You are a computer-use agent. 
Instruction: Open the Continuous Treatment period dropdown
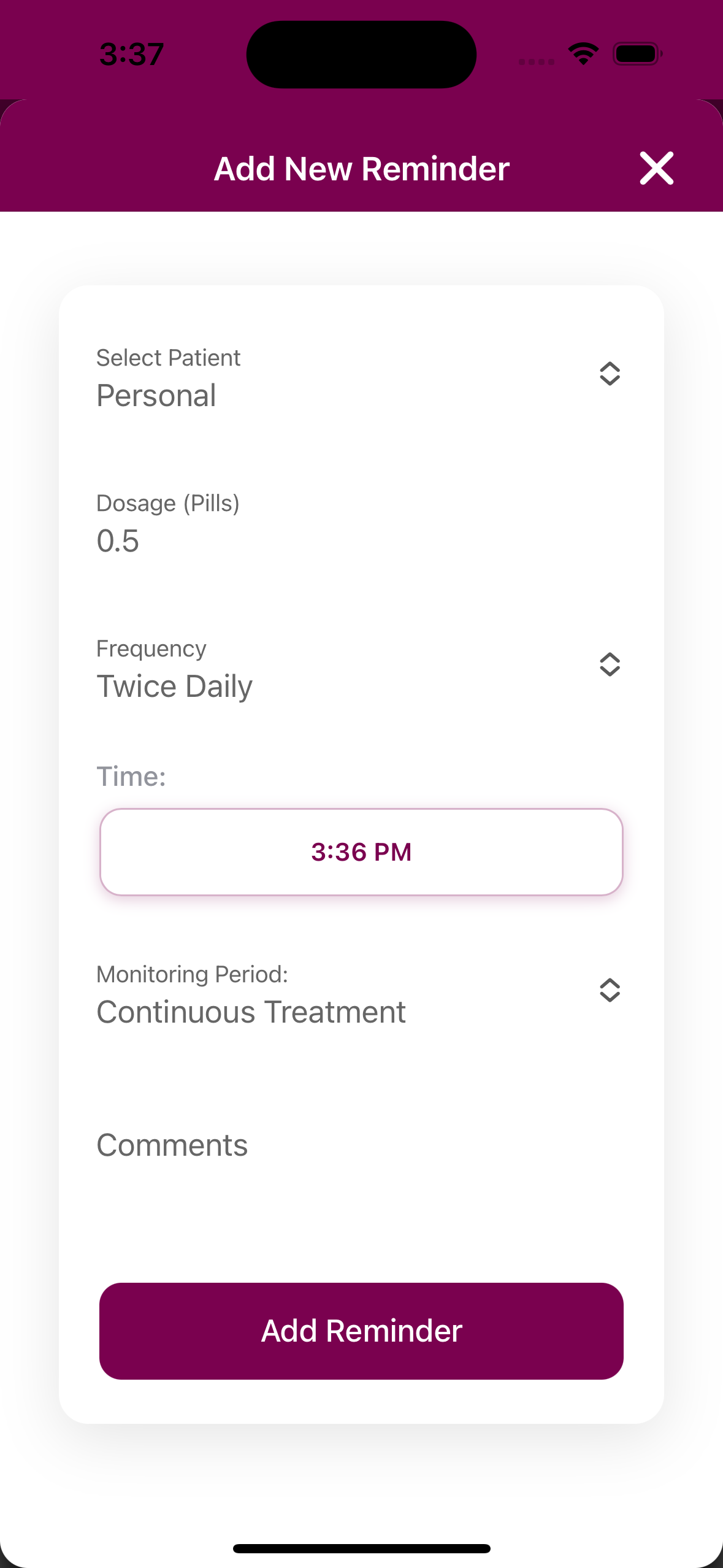pos(251,1012)
